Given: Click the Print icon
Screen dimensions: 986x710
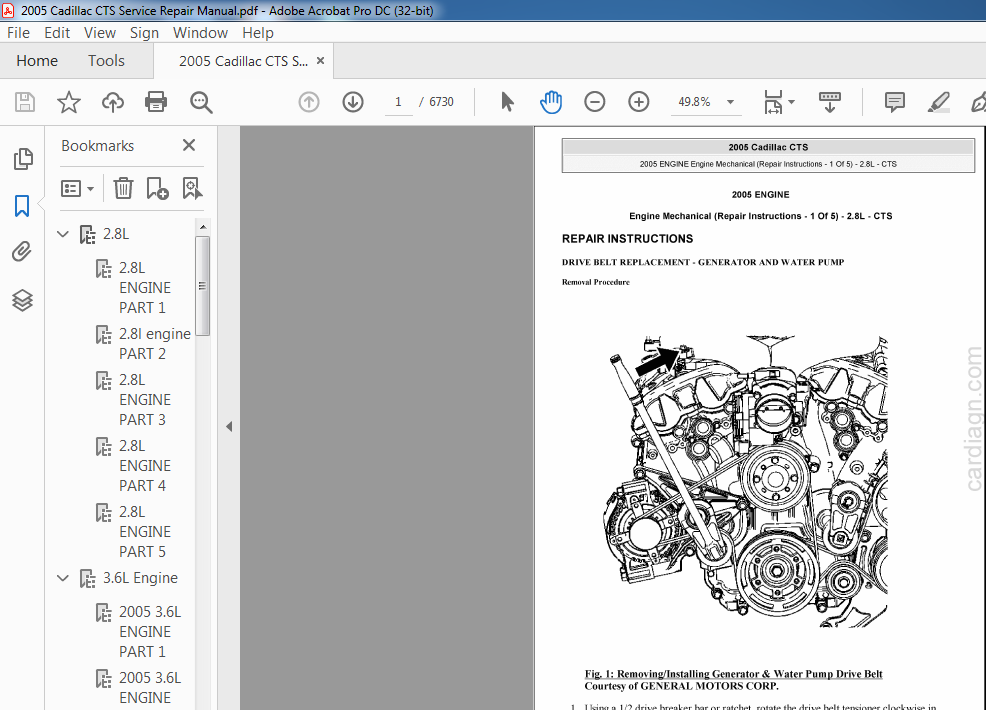Looking at the screenshot, I should [156, 102].
